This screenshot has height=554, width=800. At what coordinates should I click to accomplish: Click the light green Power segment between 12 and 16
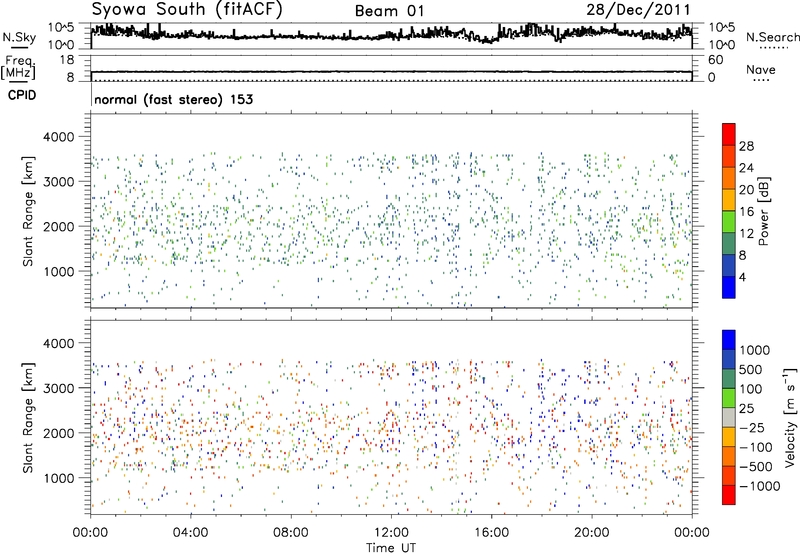[x=729, y=222]
